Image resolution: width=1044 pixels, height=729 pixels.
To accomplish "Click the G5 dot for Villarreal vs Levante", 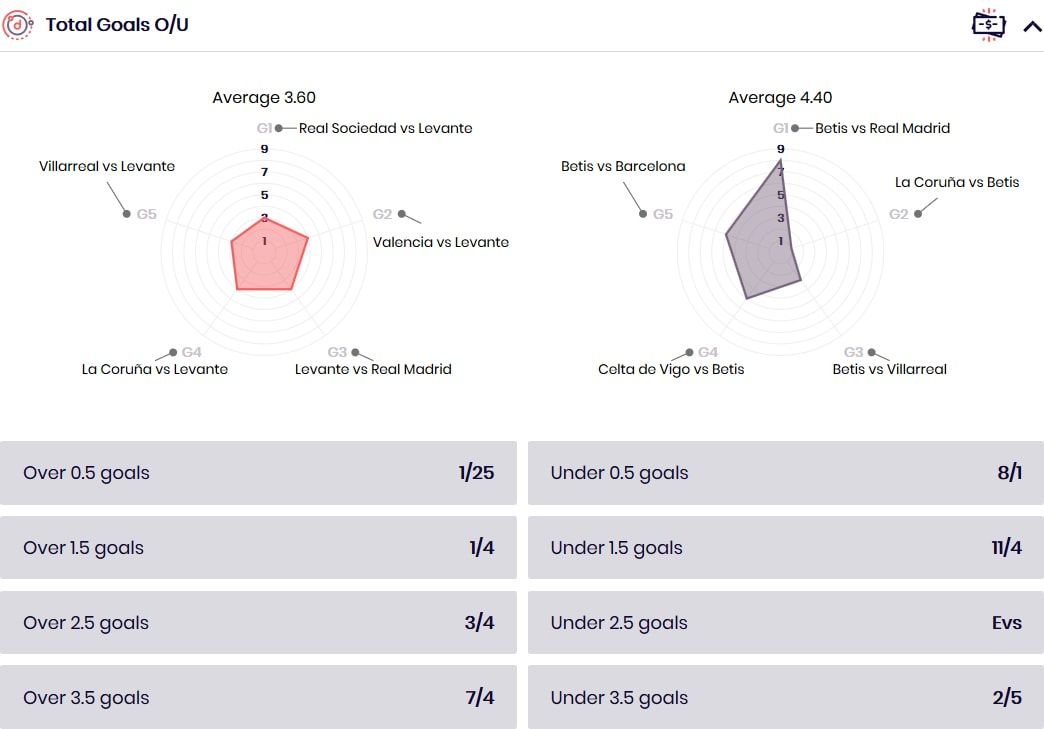I will 127,214.
